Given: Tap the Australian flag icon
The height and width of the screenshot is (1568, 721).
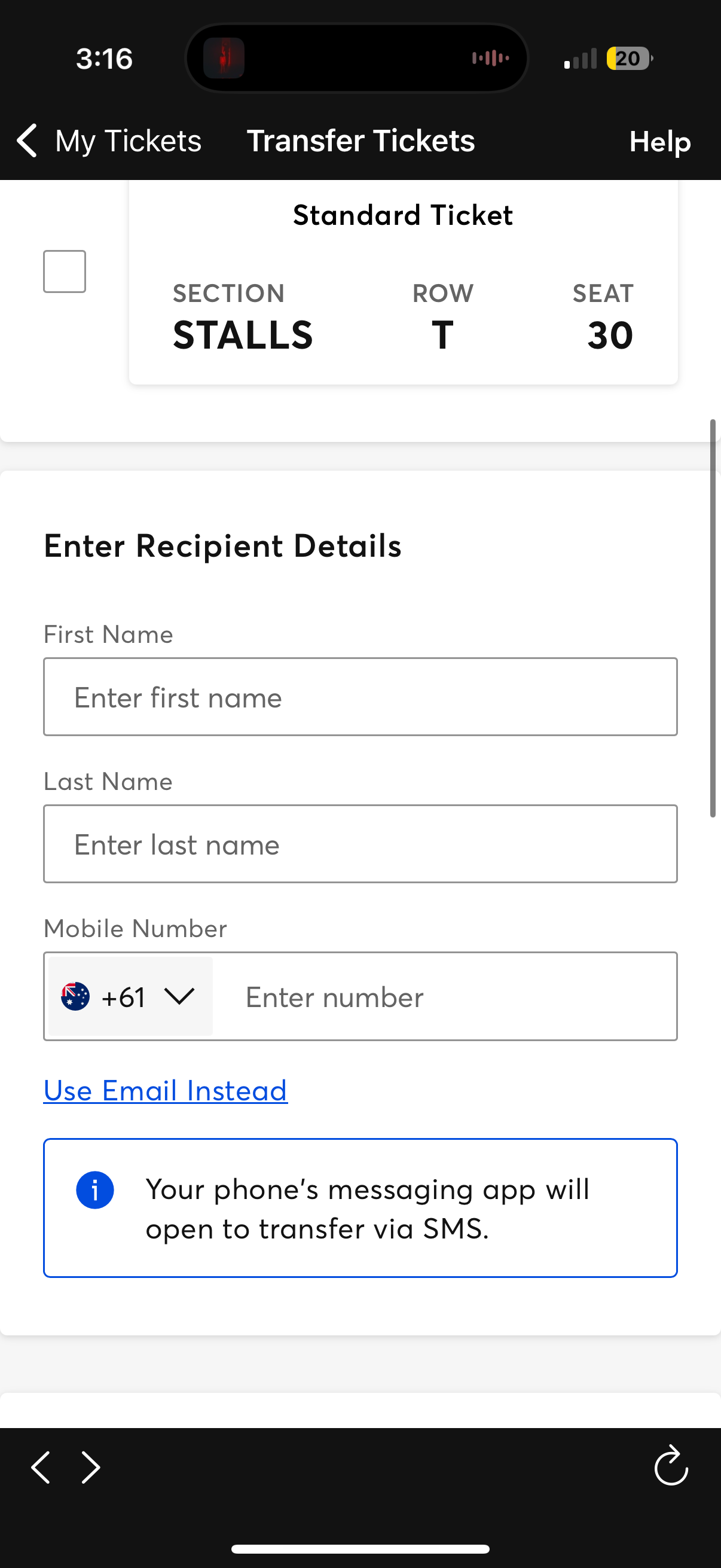Looking at the screenshot, I should click(x=75, y=996).
